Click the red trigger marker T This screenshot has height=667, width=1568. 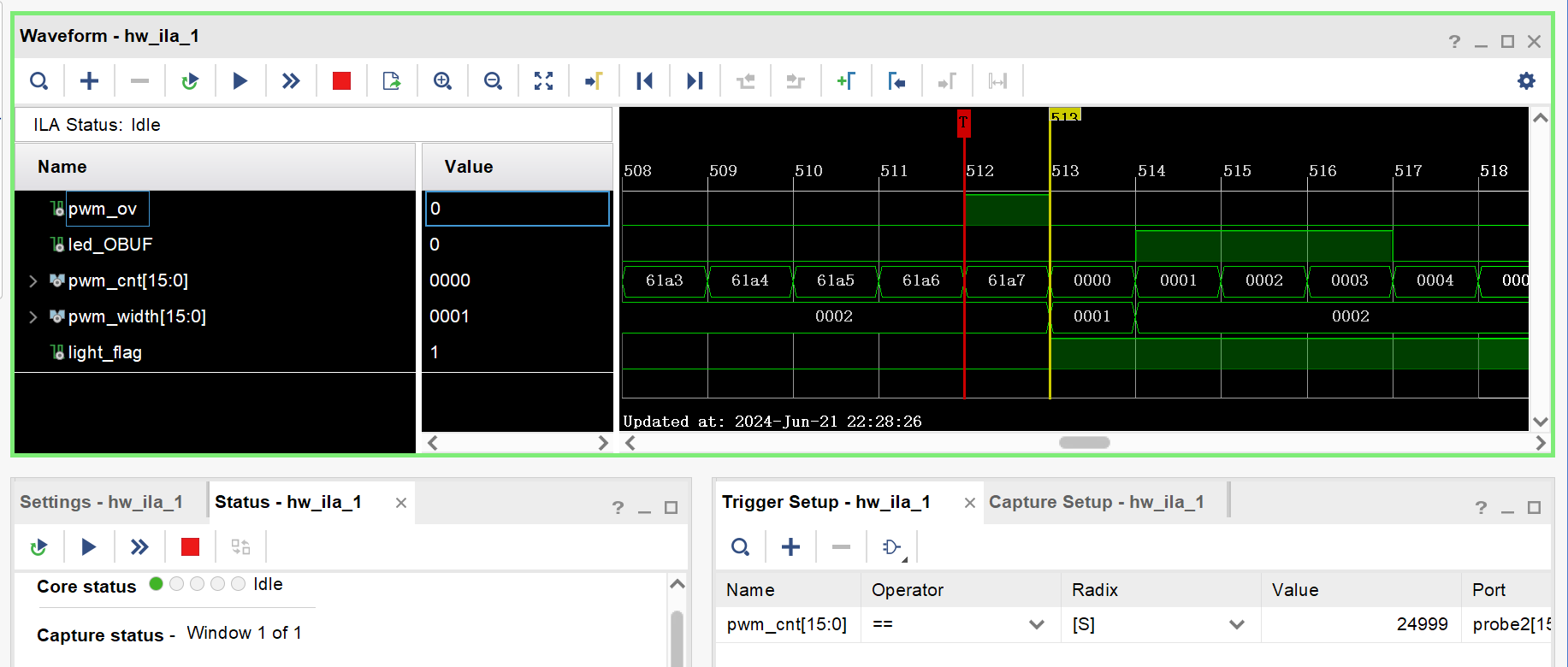click(964, 123)
